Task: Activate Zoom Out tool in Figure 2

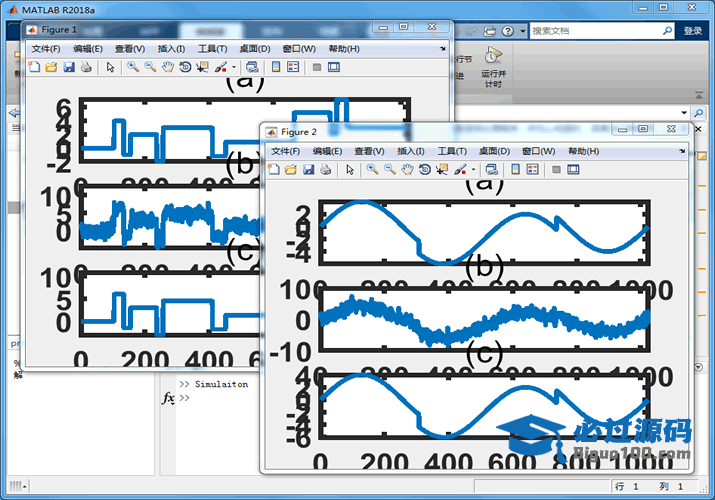Action: click(389, 170)
